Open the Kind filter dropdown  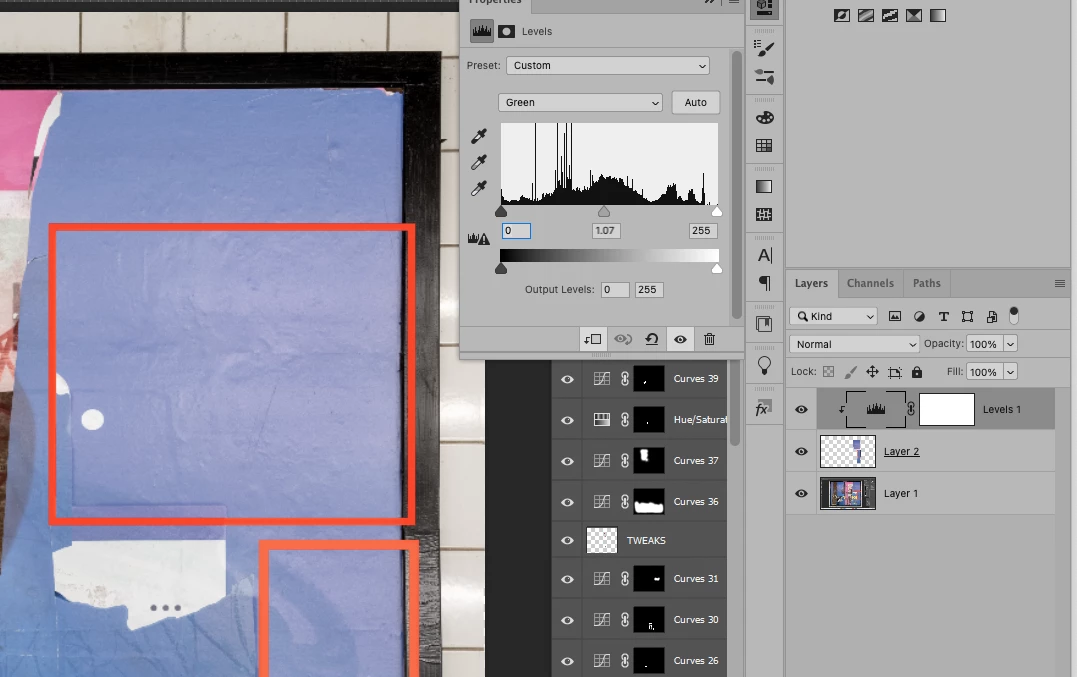point(834,316)
